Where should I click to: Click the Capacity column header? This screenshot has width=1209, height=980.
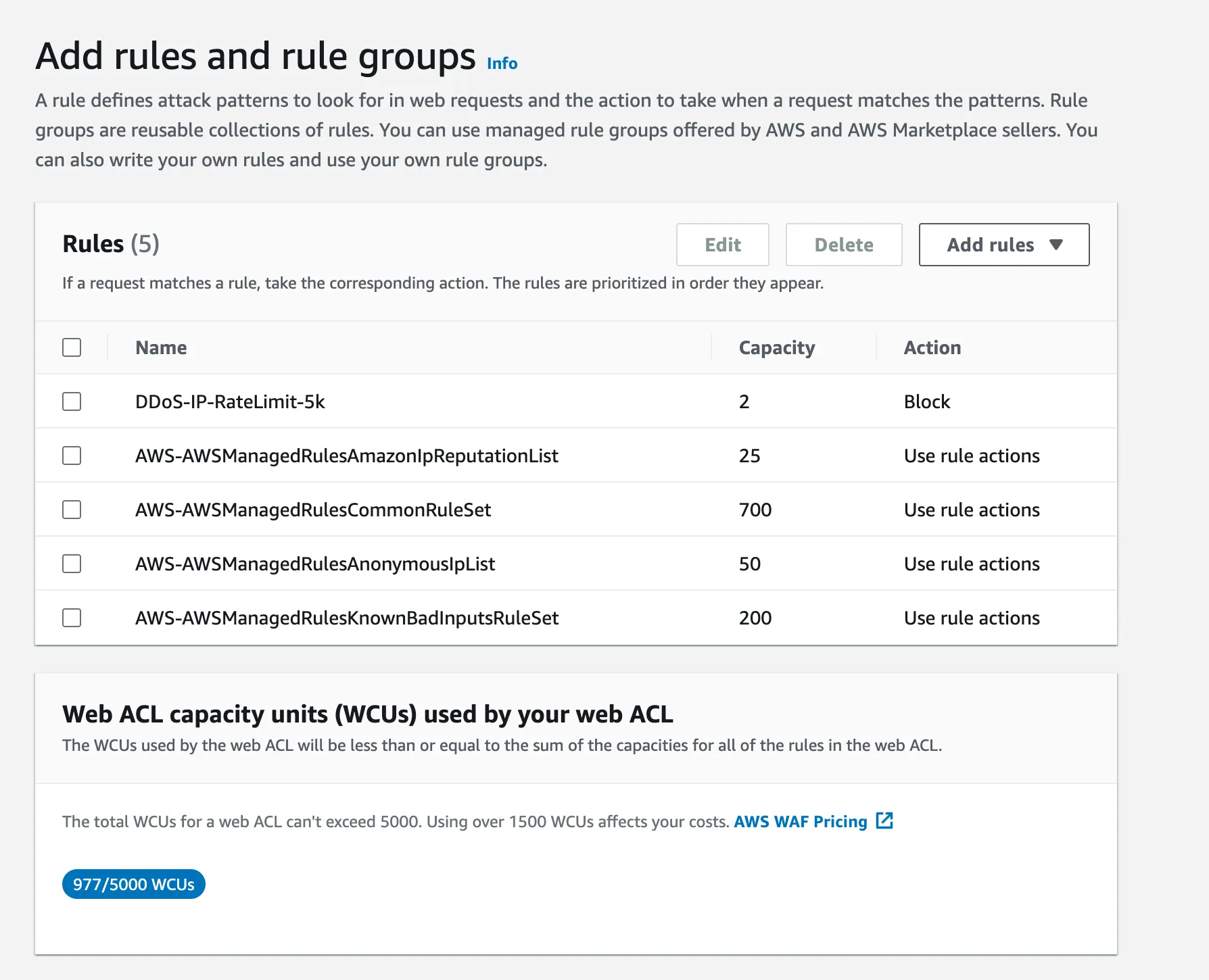[776, 347]
